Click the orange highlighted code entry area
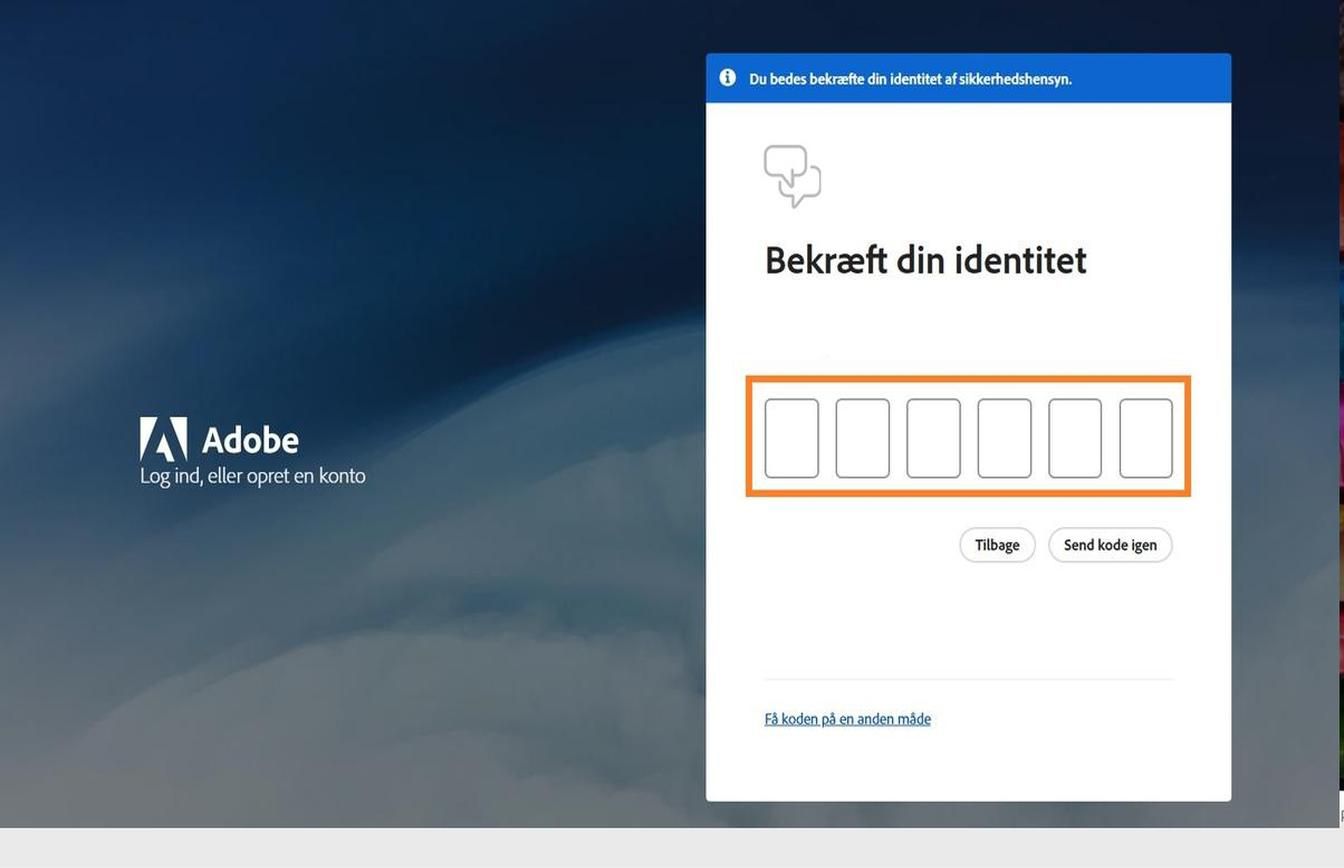Image resolution: width=1344 pixels, height=868 pixels. [968, 437]
